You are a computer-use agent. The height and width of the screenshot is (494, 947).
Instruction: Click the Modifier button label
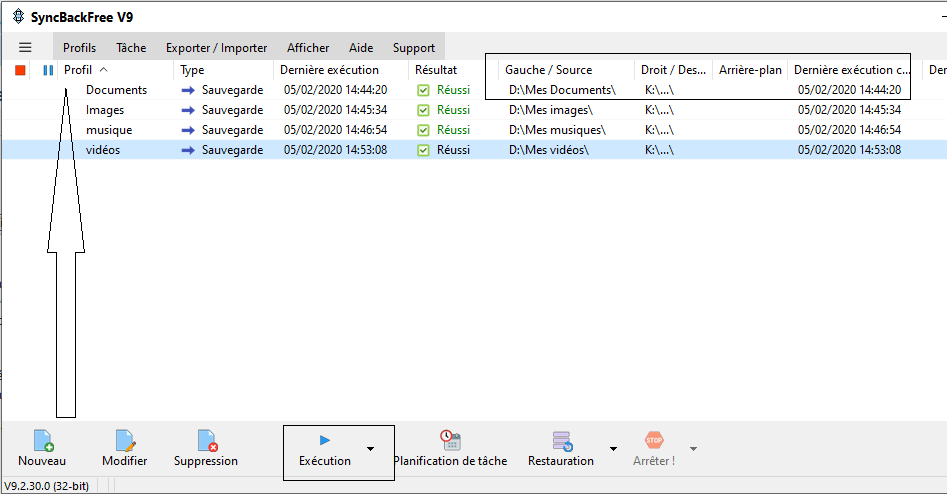click(x=124, y=461)
